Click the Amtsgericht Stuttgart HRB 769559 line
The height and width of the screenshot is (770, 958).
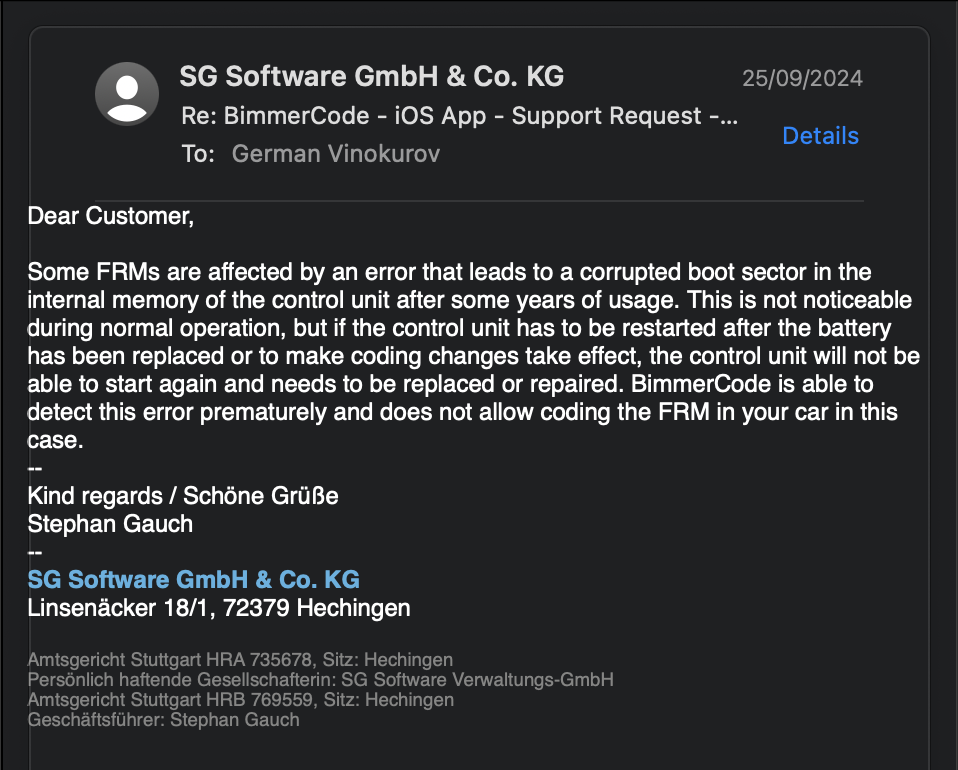click(x=240, y=700)
